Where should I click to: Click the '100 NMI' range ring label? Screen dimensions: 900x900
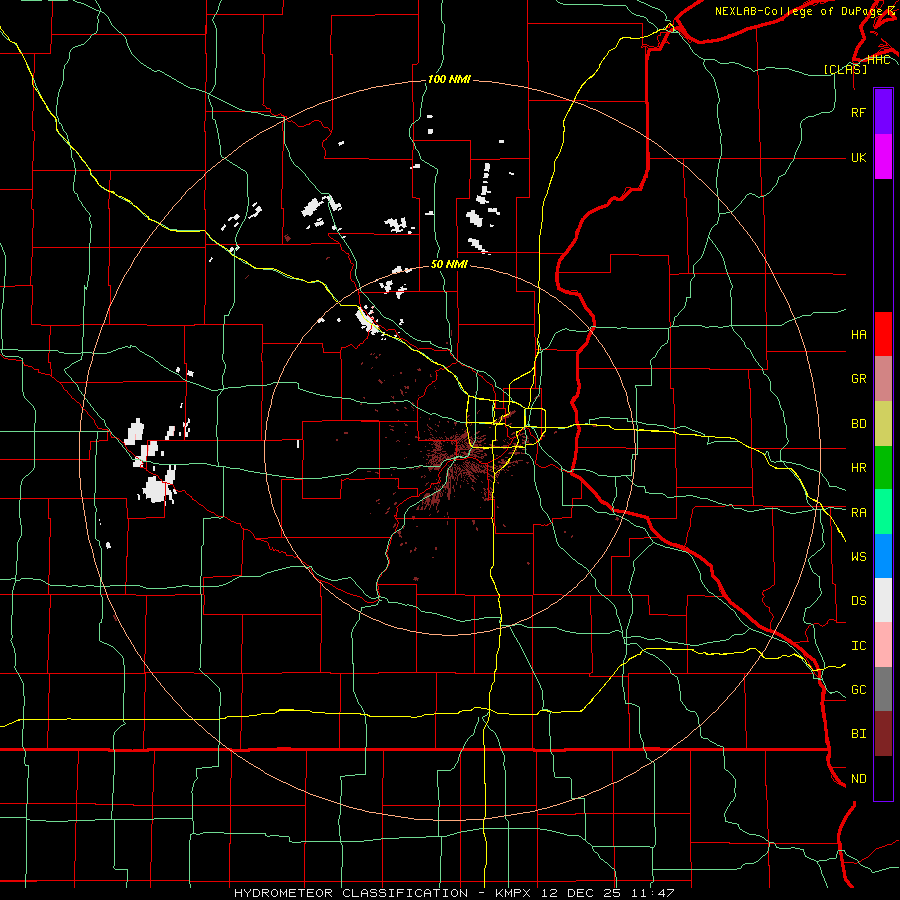pyautogui.click(x=449, y=79)
